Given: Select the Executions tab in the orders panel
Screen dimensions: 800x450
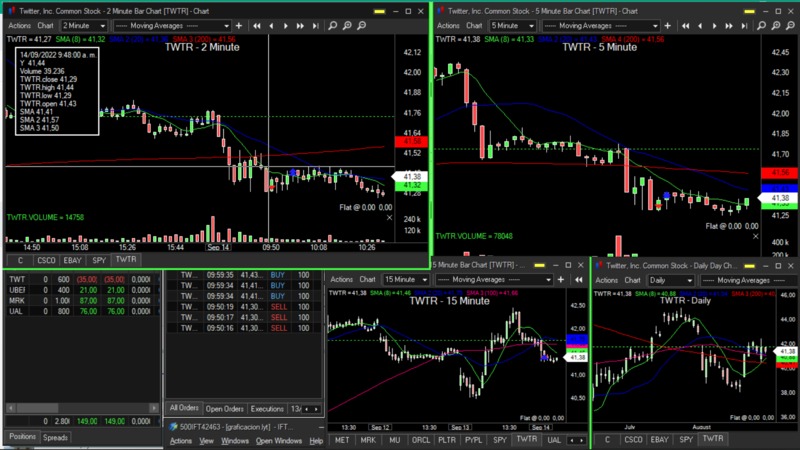Looking at the screenshot, I should (x=267, y=409).
